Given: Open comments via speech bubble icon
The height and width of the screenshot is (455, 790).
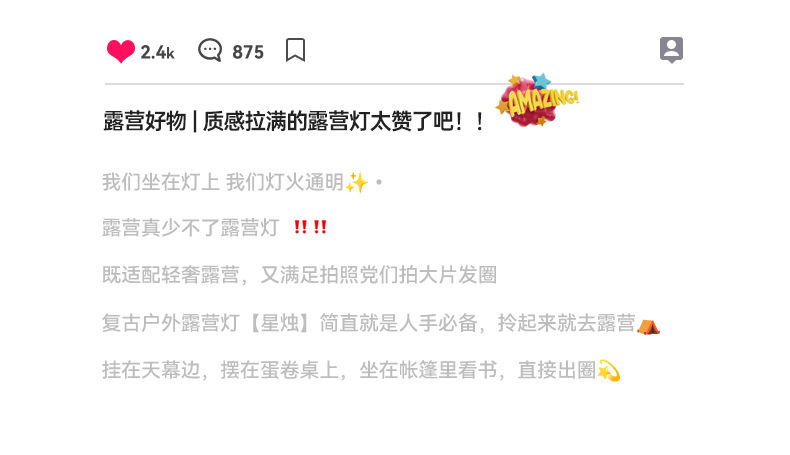Looking at the screenshot, I should (210, 50).
